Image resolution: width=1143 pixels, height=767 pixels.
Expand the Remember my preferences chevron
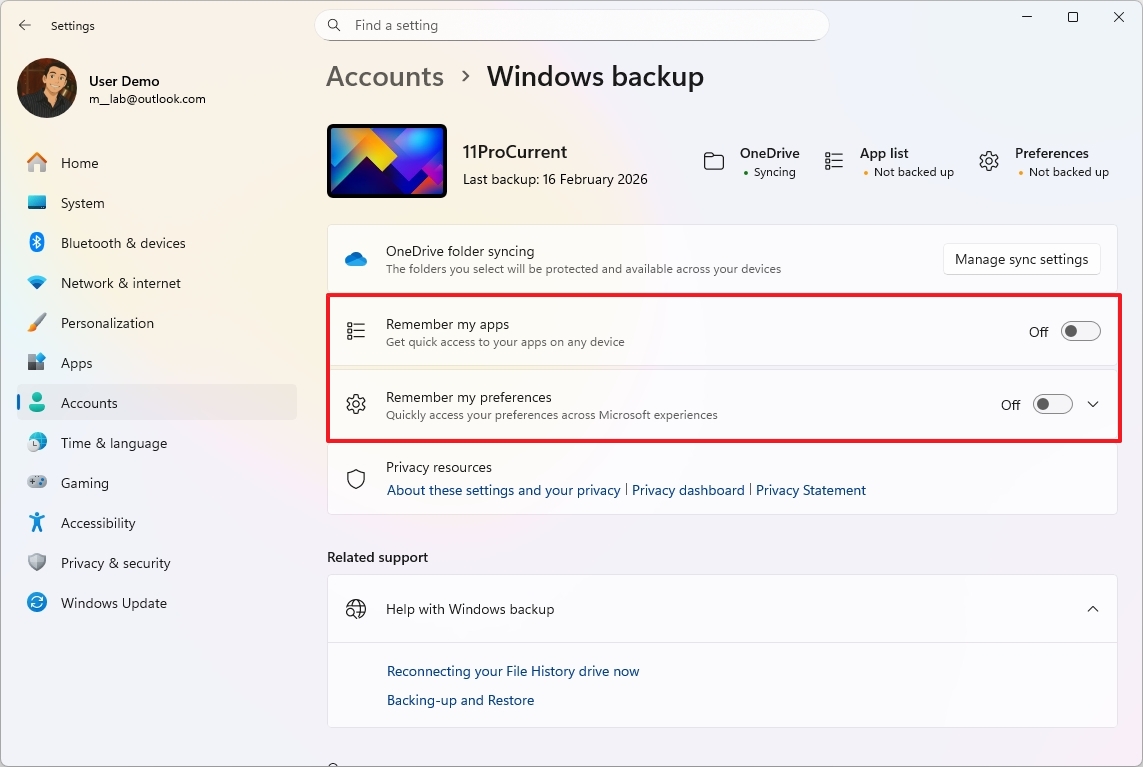click(x=1093, y=404)
